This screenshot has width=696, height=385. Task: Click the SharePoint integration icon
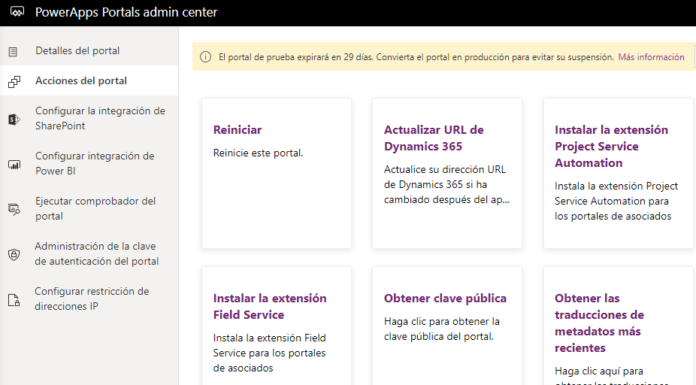pyautogui.click(x=14, y=119)
